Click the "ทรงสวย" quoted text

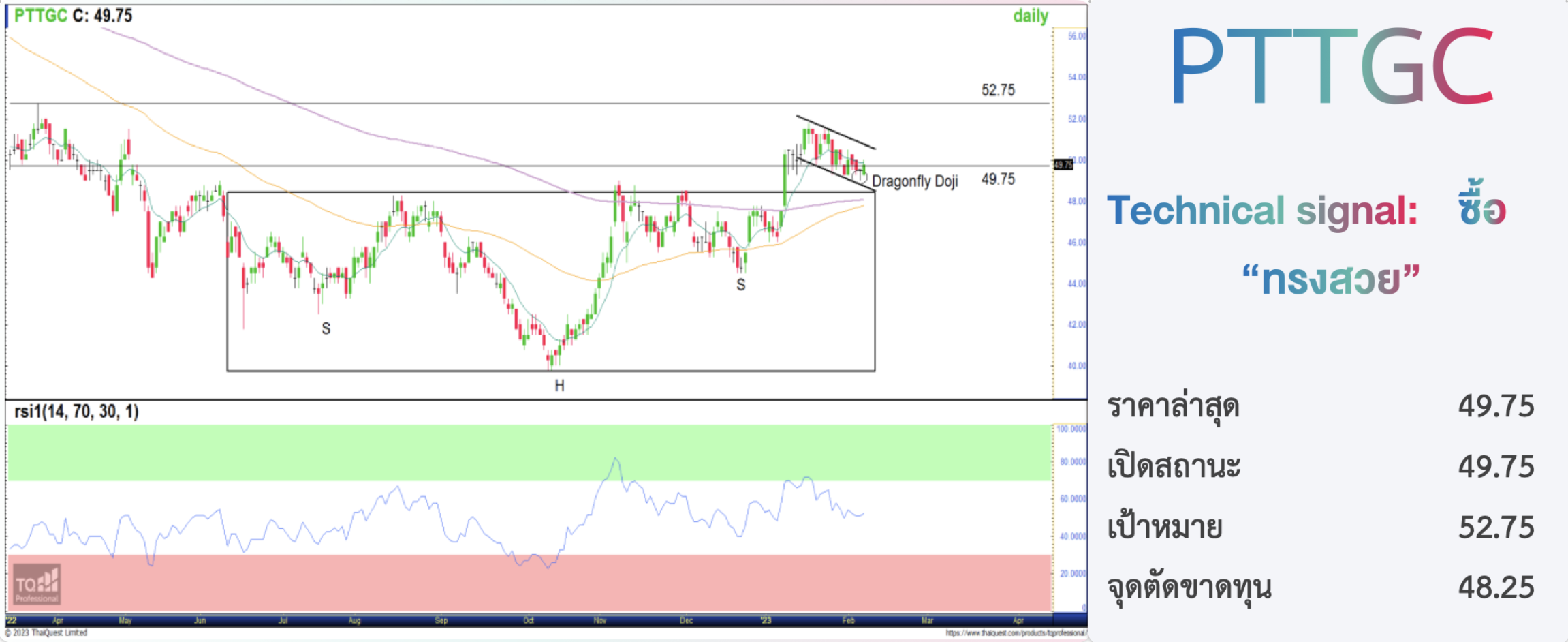1330,279
